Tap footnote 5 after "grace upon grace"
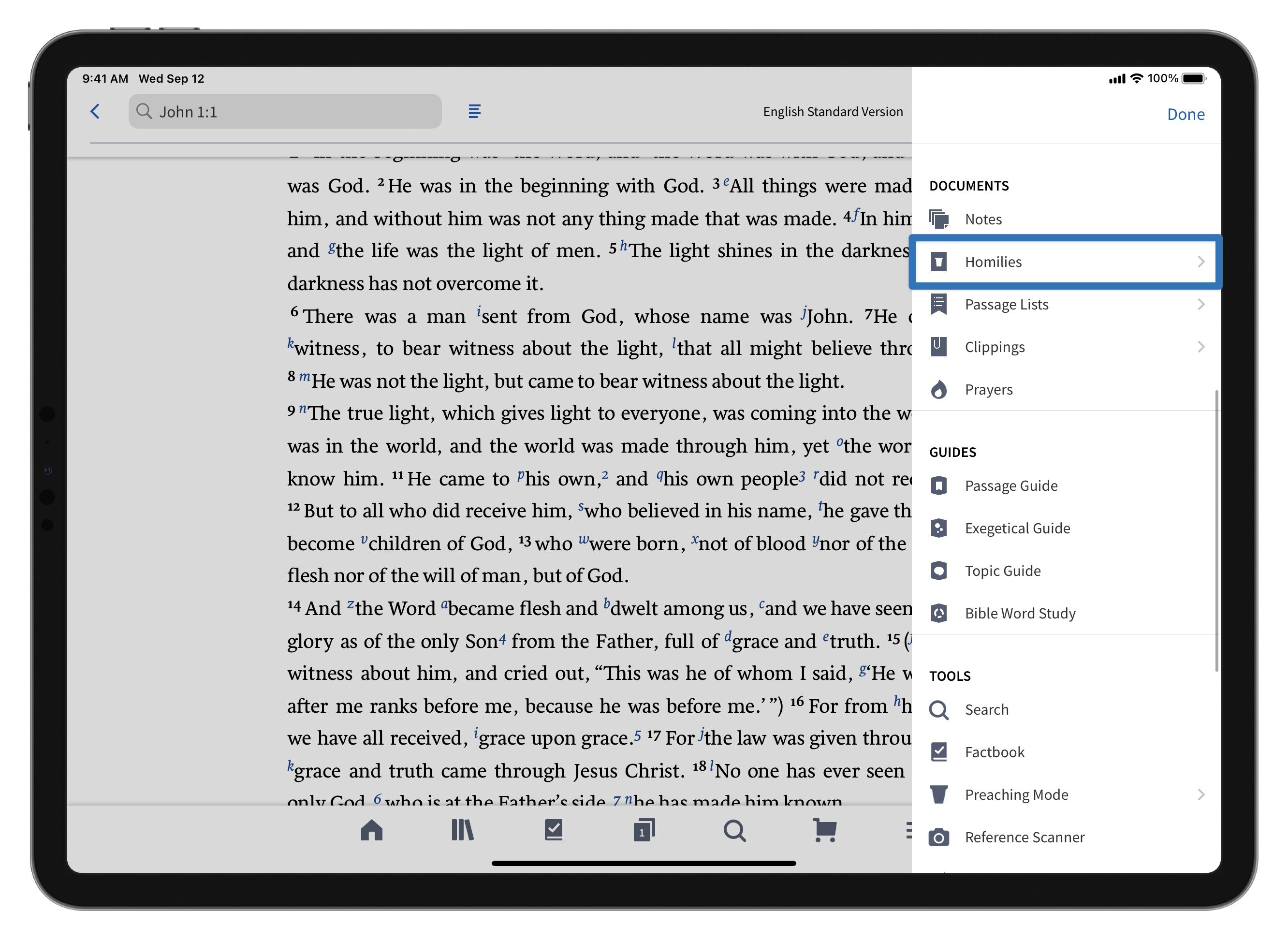The width and height of the screenshot is (1288, 940). [x=638, y=736]
